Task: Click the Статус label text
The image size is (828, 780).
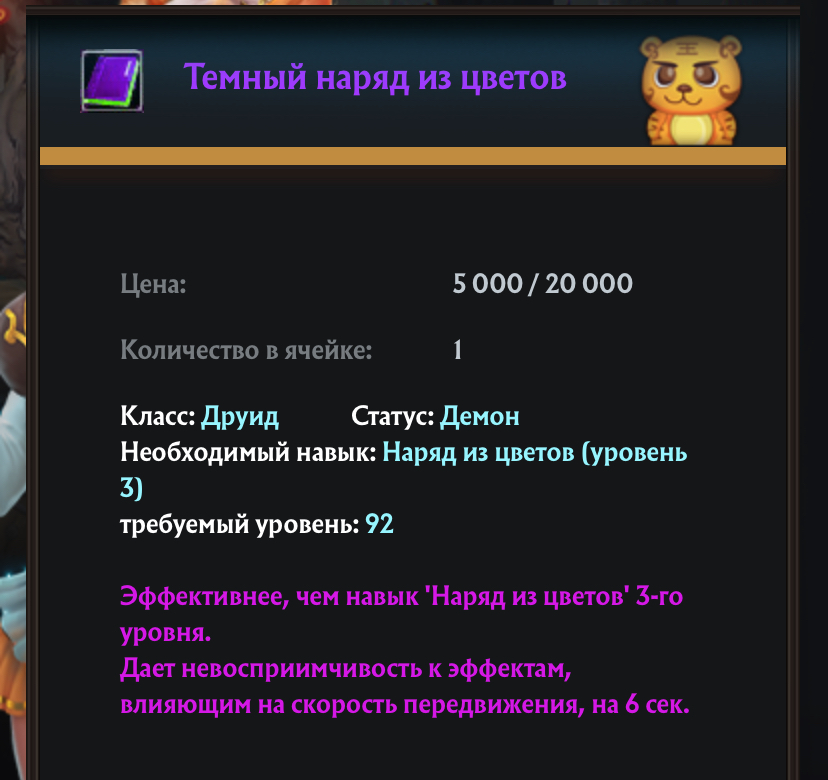Action: pyautogui.click(x=393, y=416)
